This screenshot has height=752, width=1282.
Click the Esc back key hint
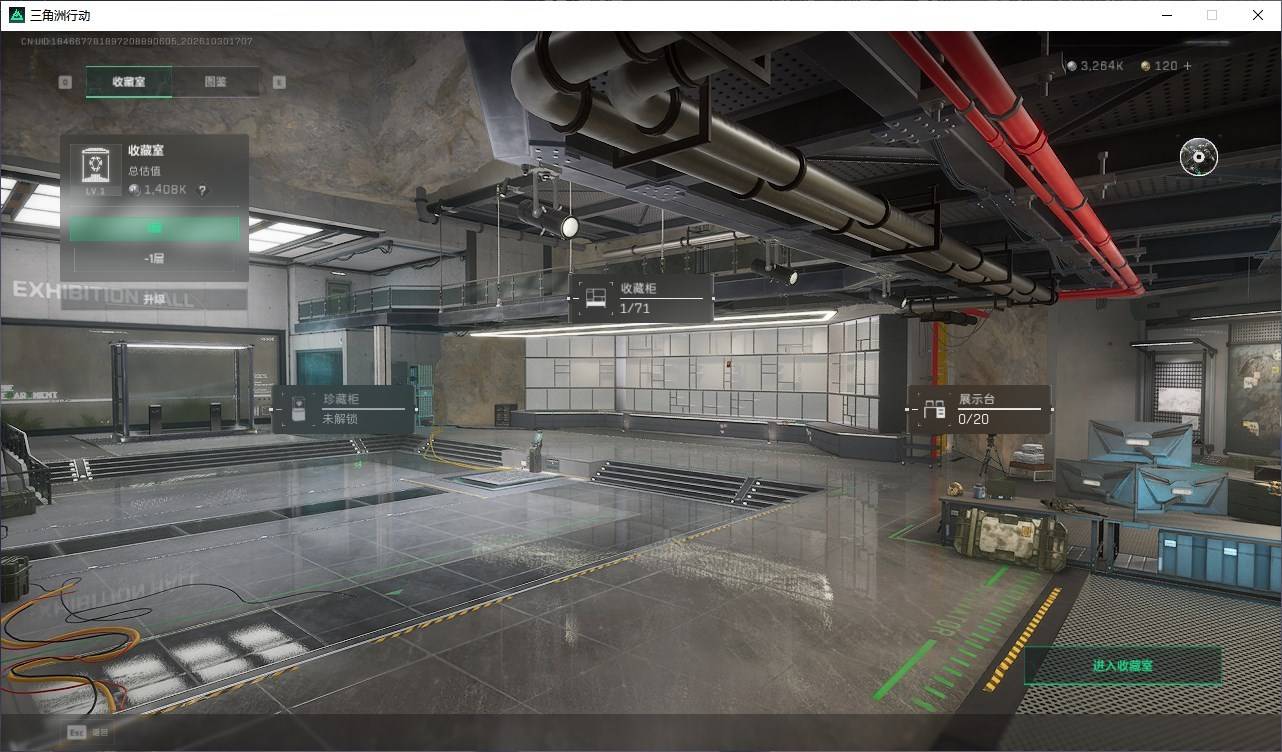tap(76, 732)
